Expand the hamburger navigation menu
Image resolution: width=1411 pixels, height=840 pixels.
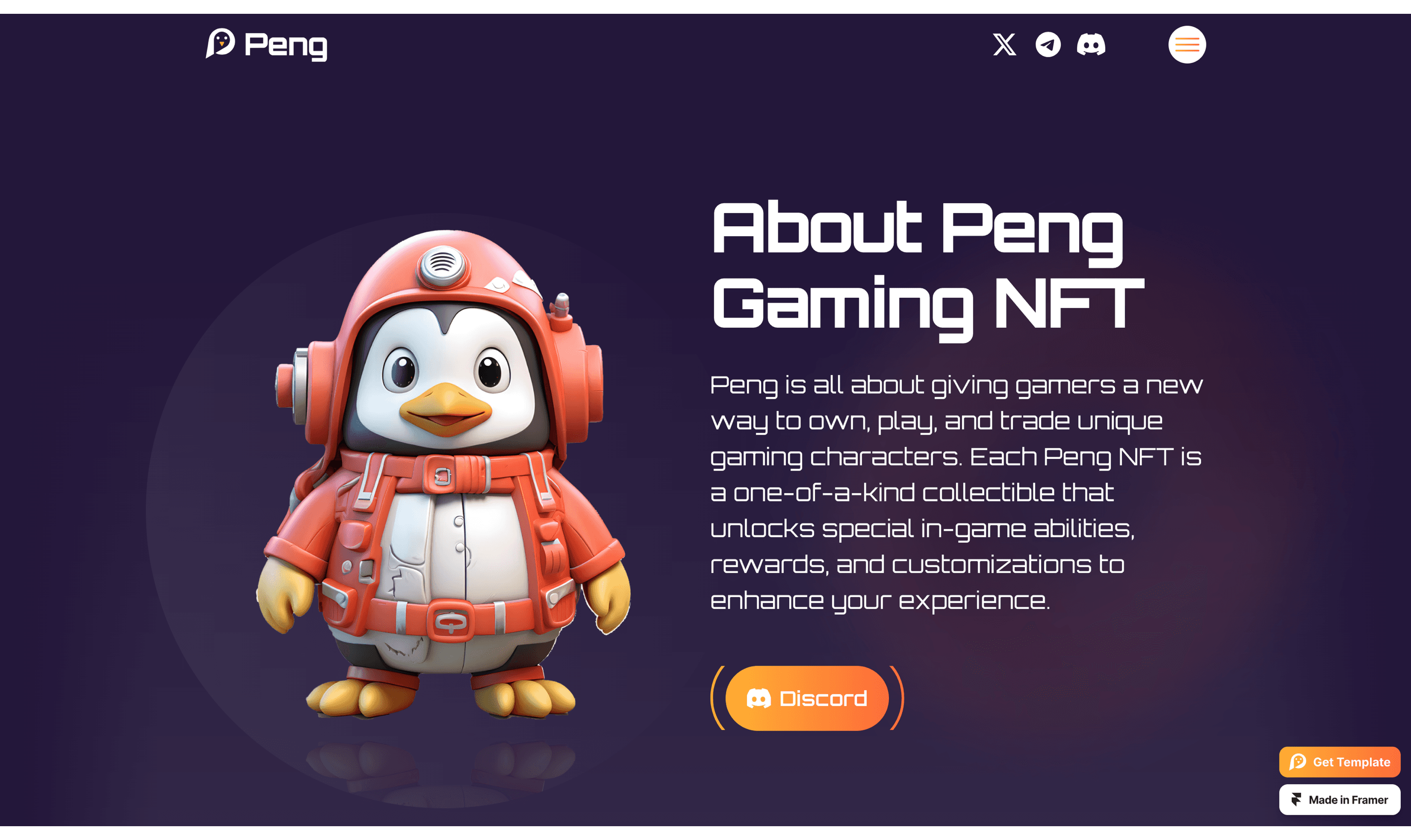(x=1187, y=44)
